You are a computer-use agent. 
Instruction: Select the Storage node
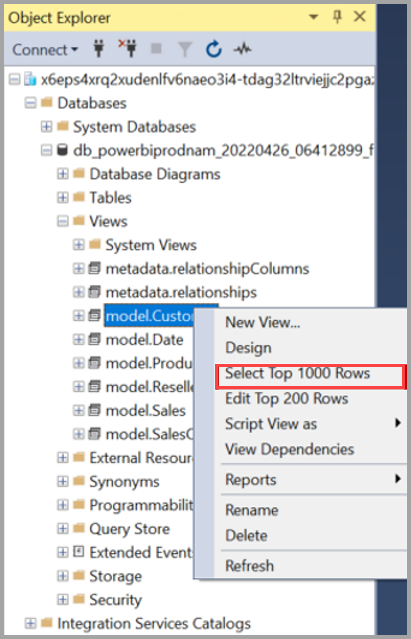[x=115, y=576]
